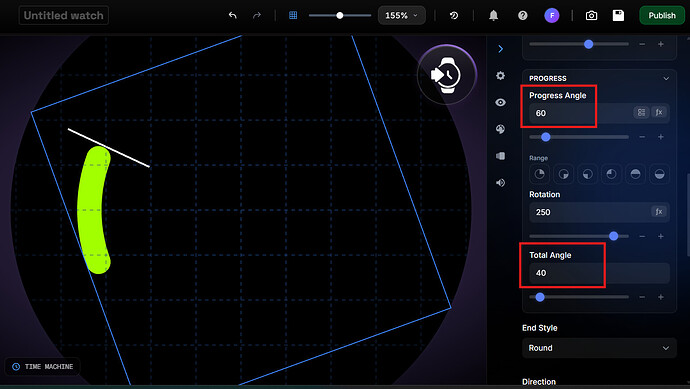690x389 pixels.
Task: Adjust the Progress Angle slider
Action: [x=546, y=137]
